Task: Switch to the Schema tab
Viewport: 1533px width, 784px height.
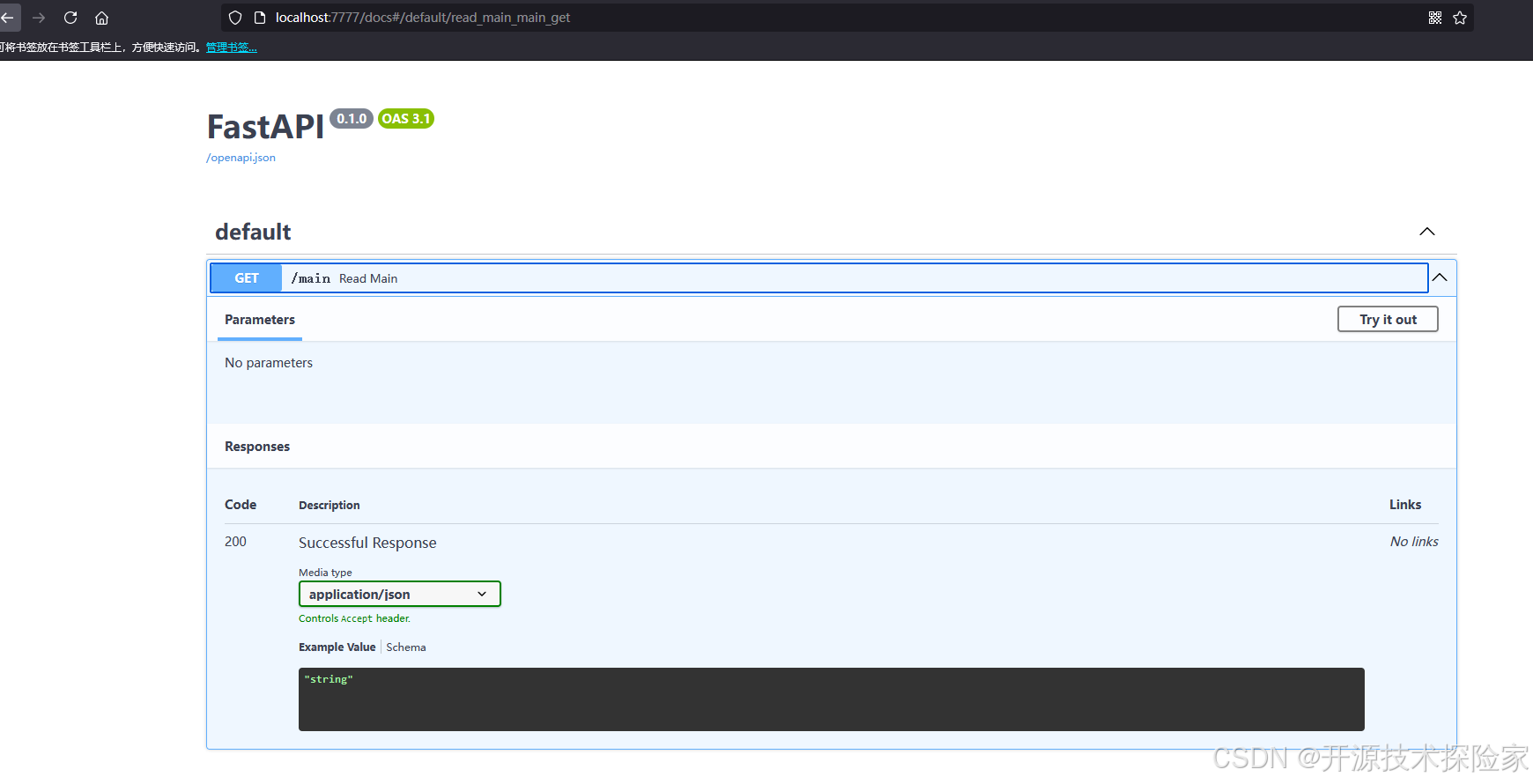Action: (x=405, y=647)
